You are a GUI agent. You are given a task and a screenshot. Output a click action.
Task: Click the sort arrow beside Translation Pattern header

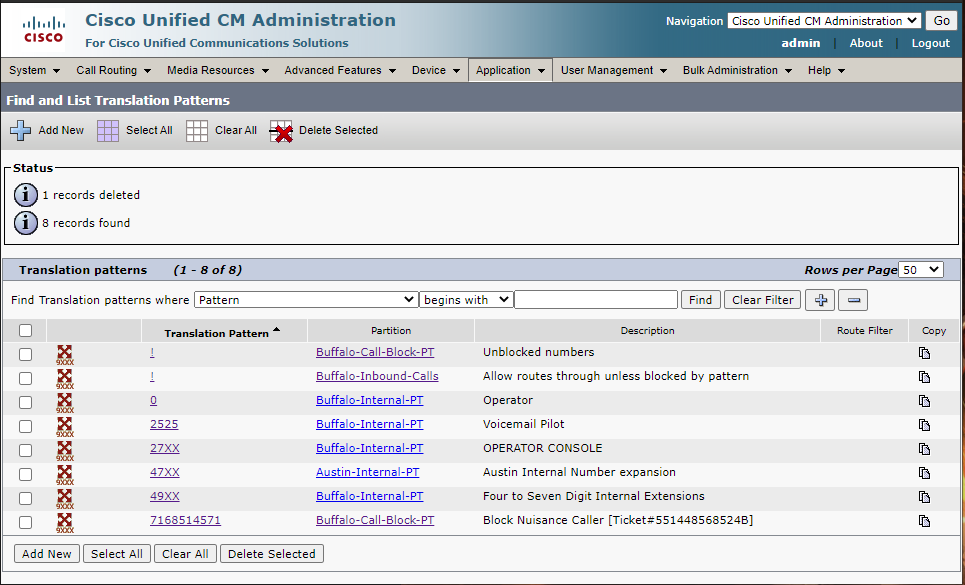276,330
